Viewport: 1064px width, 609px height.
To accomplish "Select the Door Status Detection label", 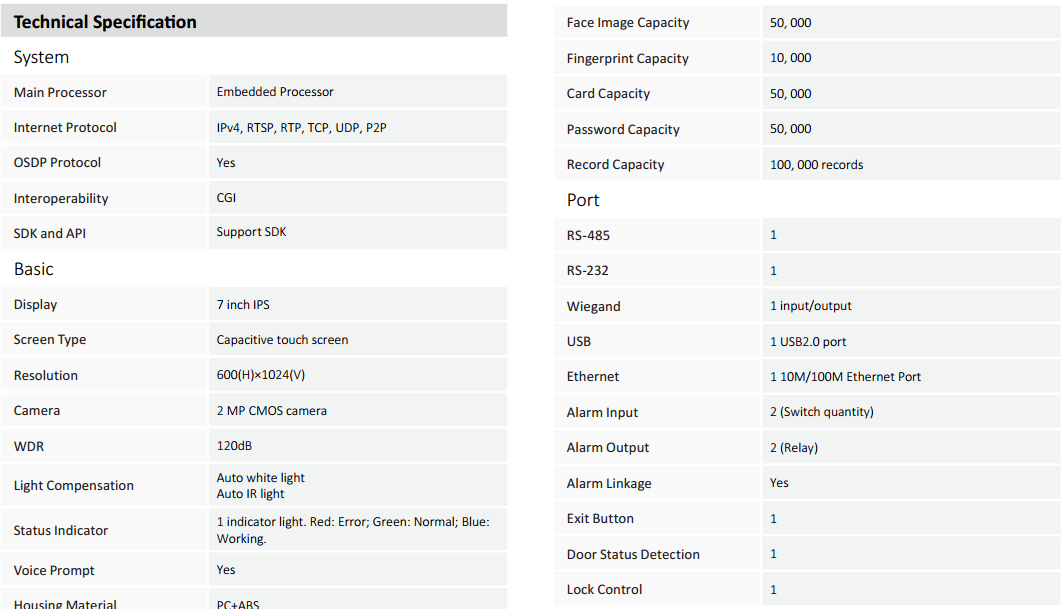I will pyautogui.click(x=633, y=554).
